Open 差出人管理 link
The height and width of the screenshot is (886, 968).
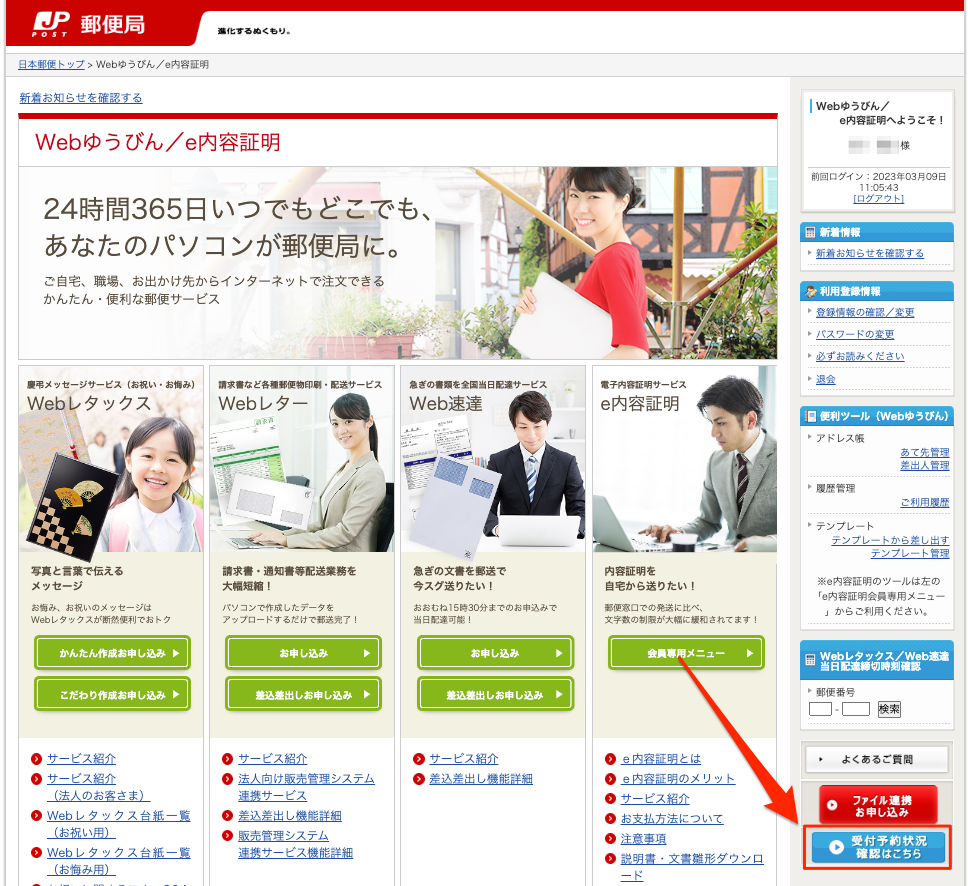coord(924,466)
